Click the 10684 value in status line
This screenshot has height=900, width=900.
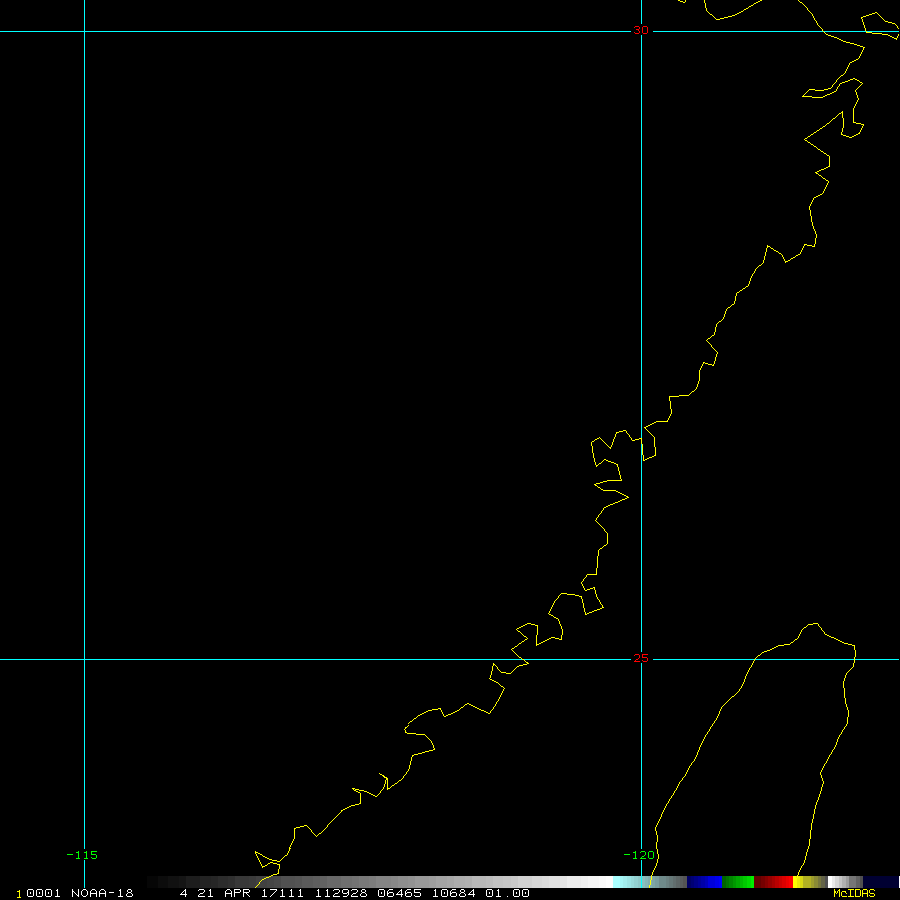[x=455, y=893]
